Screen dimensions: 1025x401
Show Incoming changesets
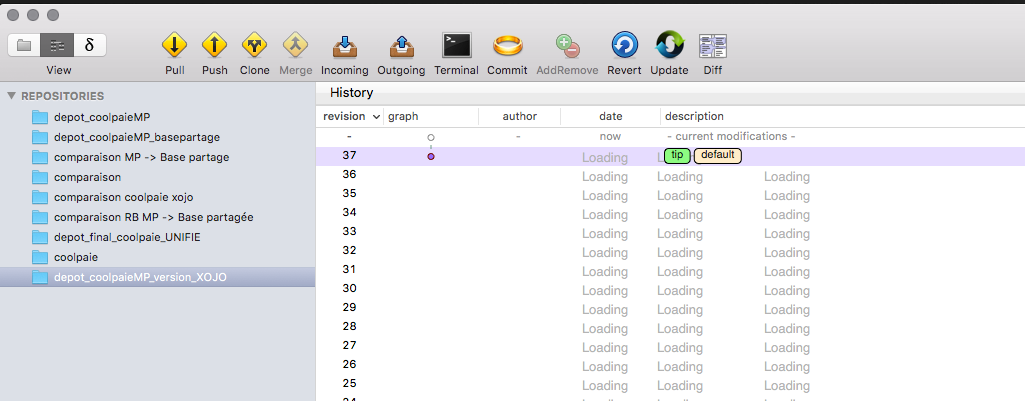(x=344, y=46)
